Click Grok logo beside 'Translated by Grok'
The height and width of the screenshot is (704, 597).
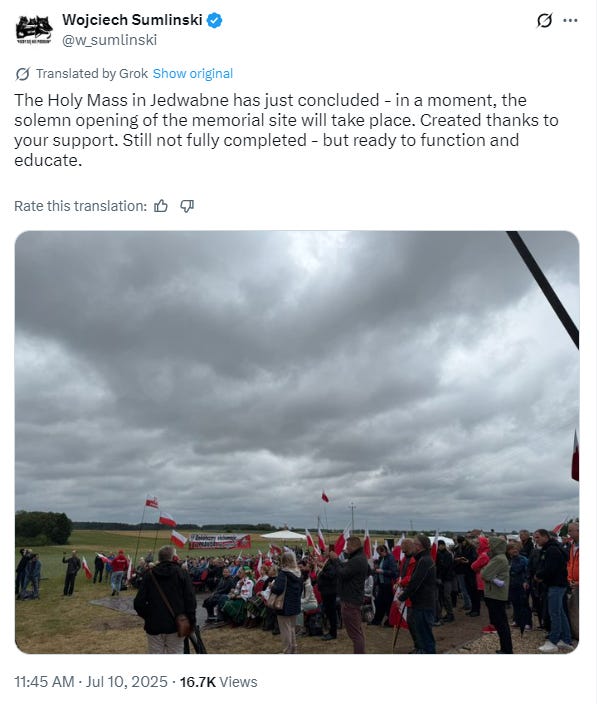pos(22,74)
